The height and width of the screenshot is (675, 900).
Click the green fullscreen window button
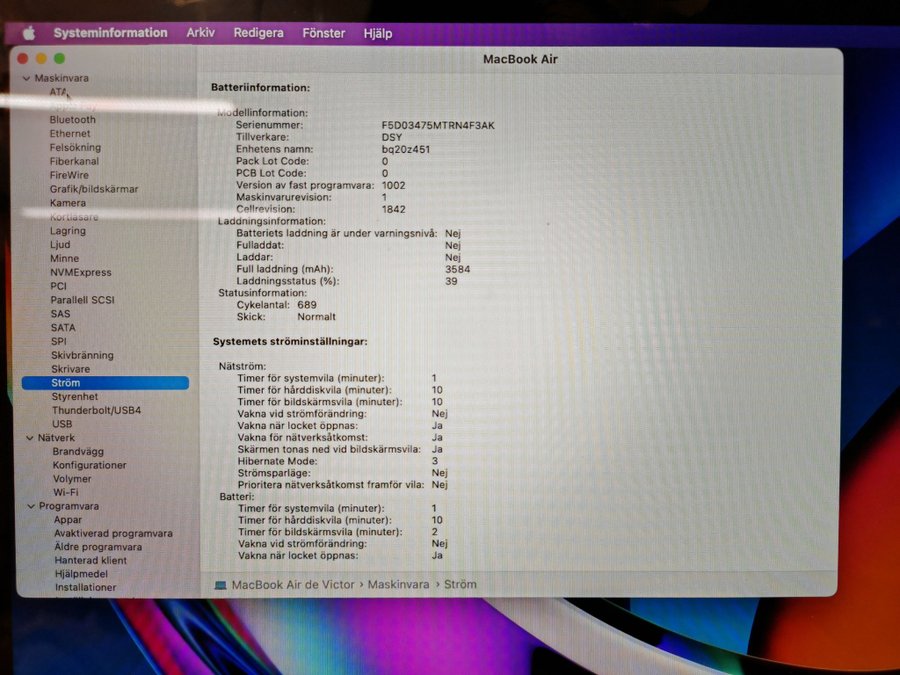click(59, 59)
